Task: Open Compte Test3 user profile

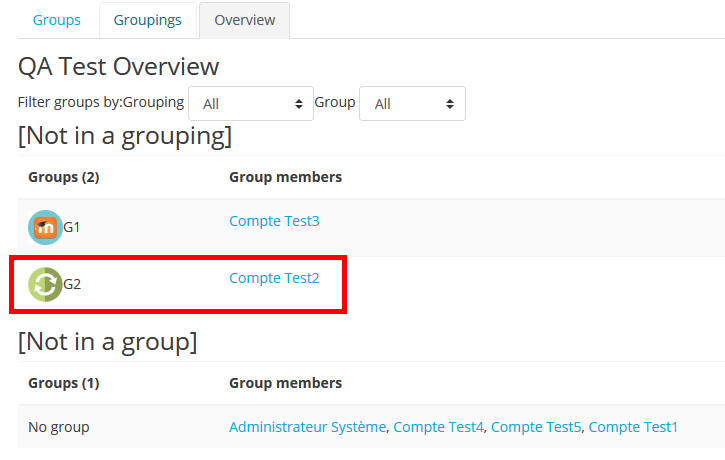Action: pos(274,221)
